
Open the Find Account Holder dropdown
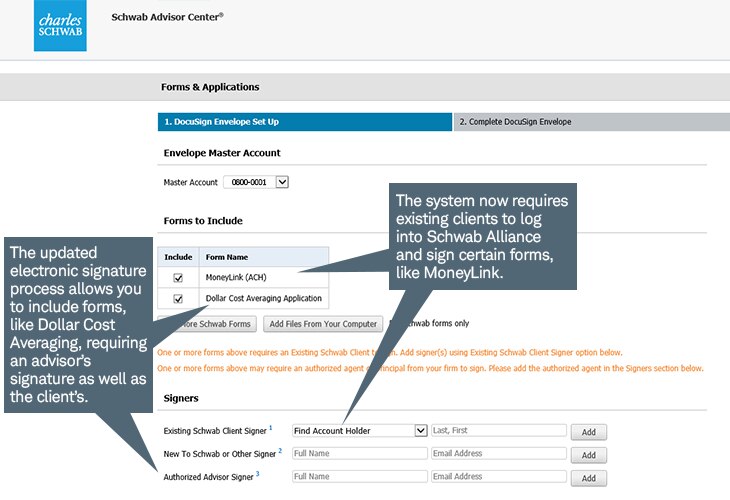(359, 431)
